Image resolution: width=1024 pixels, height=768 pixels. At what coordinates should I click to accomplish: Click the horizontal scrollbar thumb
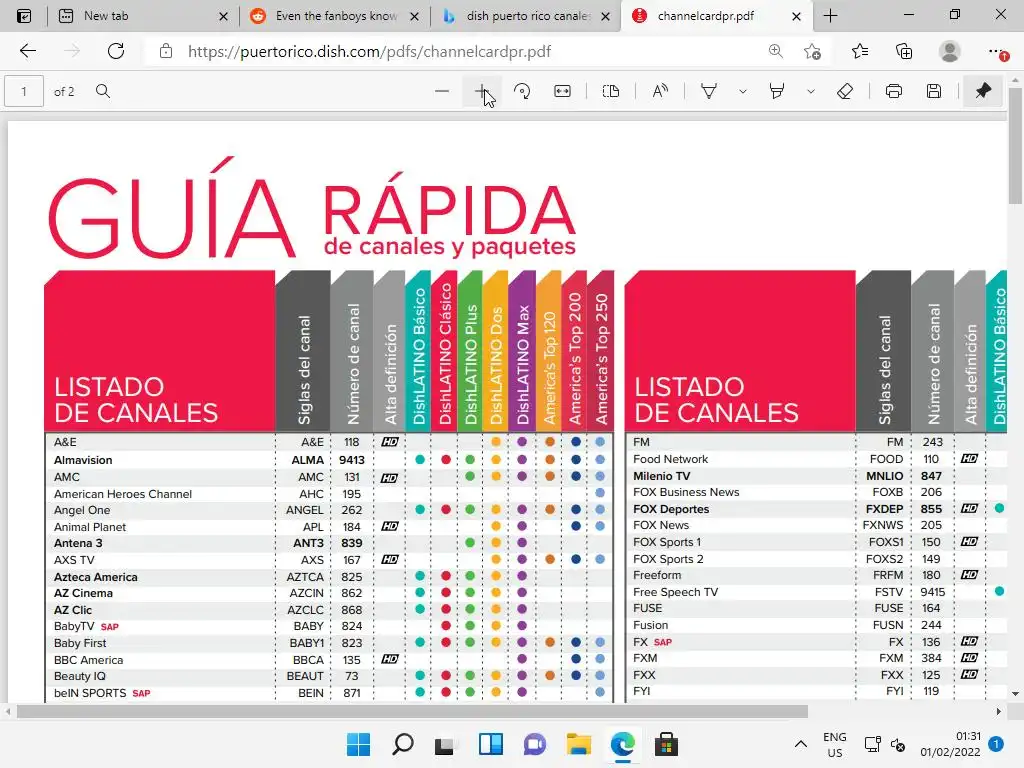tap(412, 711)
